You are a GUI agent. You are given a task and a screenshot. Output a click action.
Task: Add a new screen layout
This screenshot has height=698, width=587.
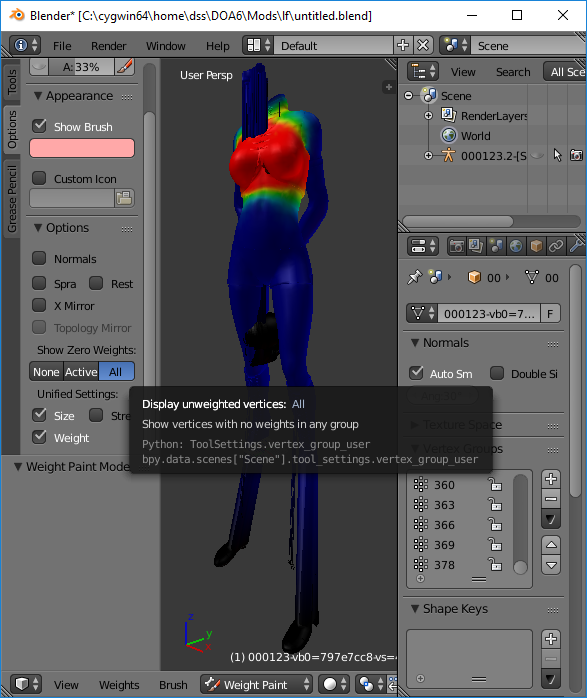click(x=403, y=45)
